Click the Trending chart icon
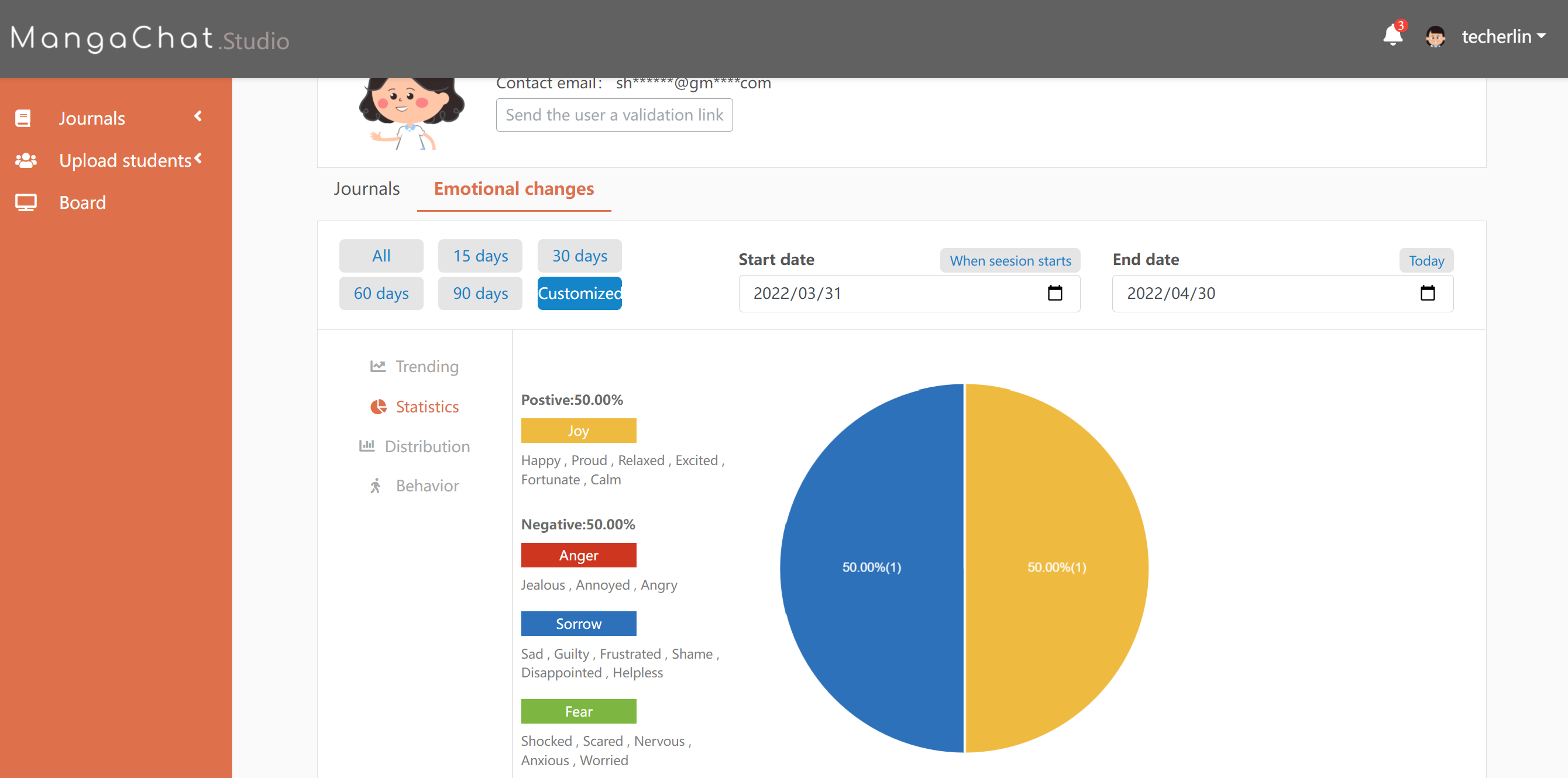Image resolution: width=1568 pixels, height=778 pixels. click(x=378, y=366)
